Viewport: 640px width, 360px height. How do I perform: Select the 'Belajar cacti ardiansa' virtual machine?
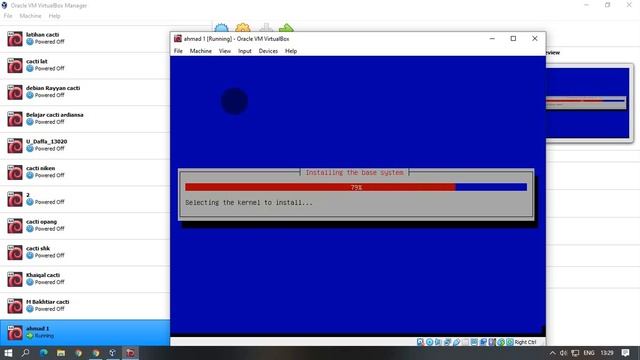[85, 119]
